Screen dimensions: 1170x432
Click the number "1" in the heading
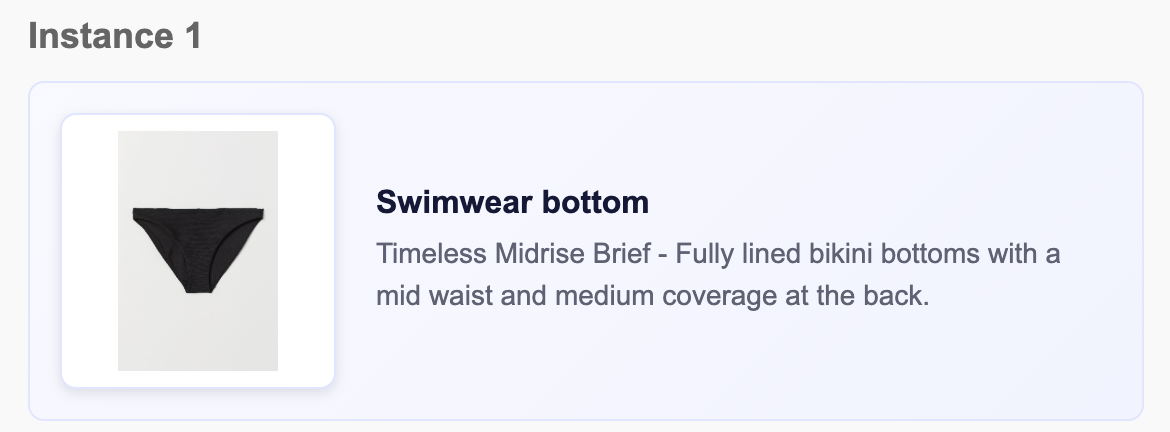click(191, 37)
